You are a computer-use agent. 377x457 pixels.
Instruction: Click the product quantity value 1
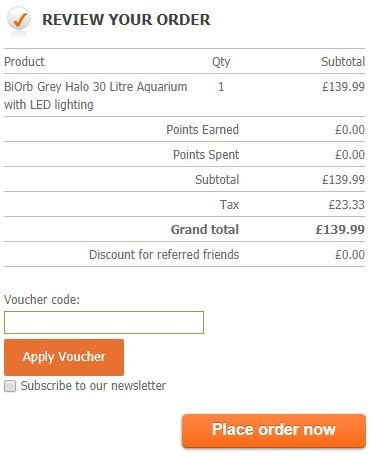(x=221, y=87)
